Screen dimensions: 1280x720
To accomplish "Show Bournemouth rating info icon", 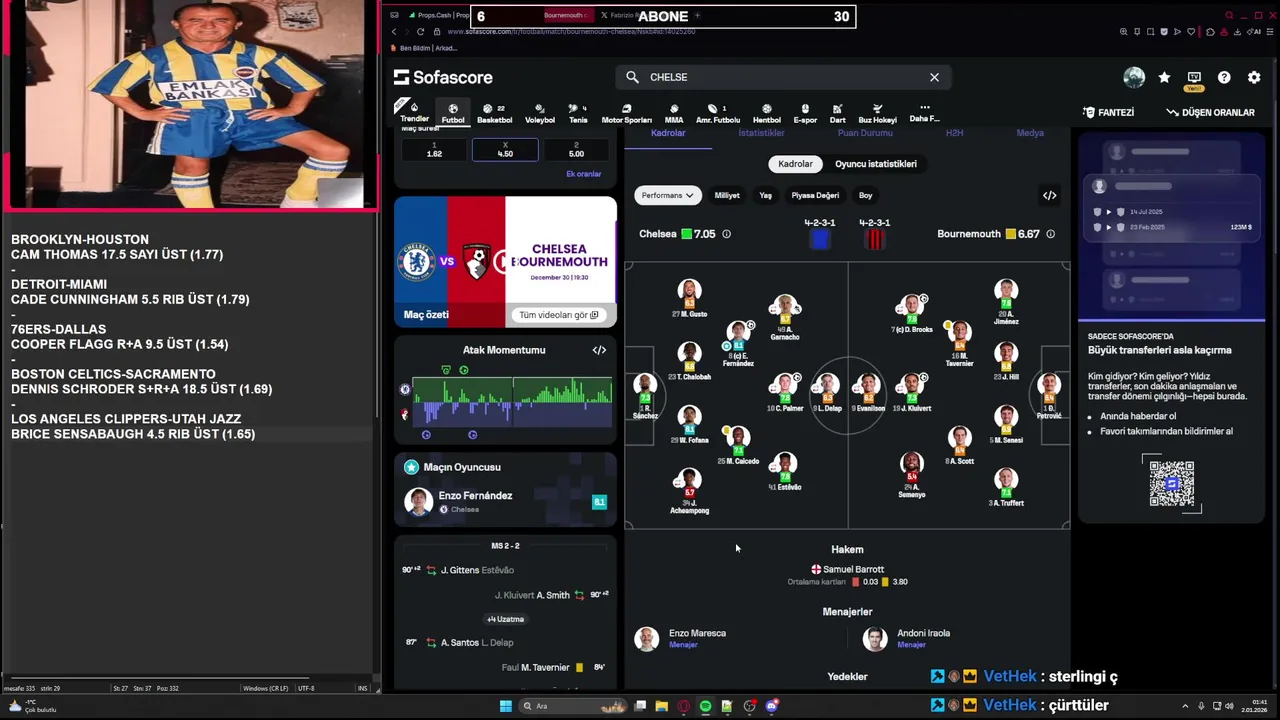I will 1050,234.
